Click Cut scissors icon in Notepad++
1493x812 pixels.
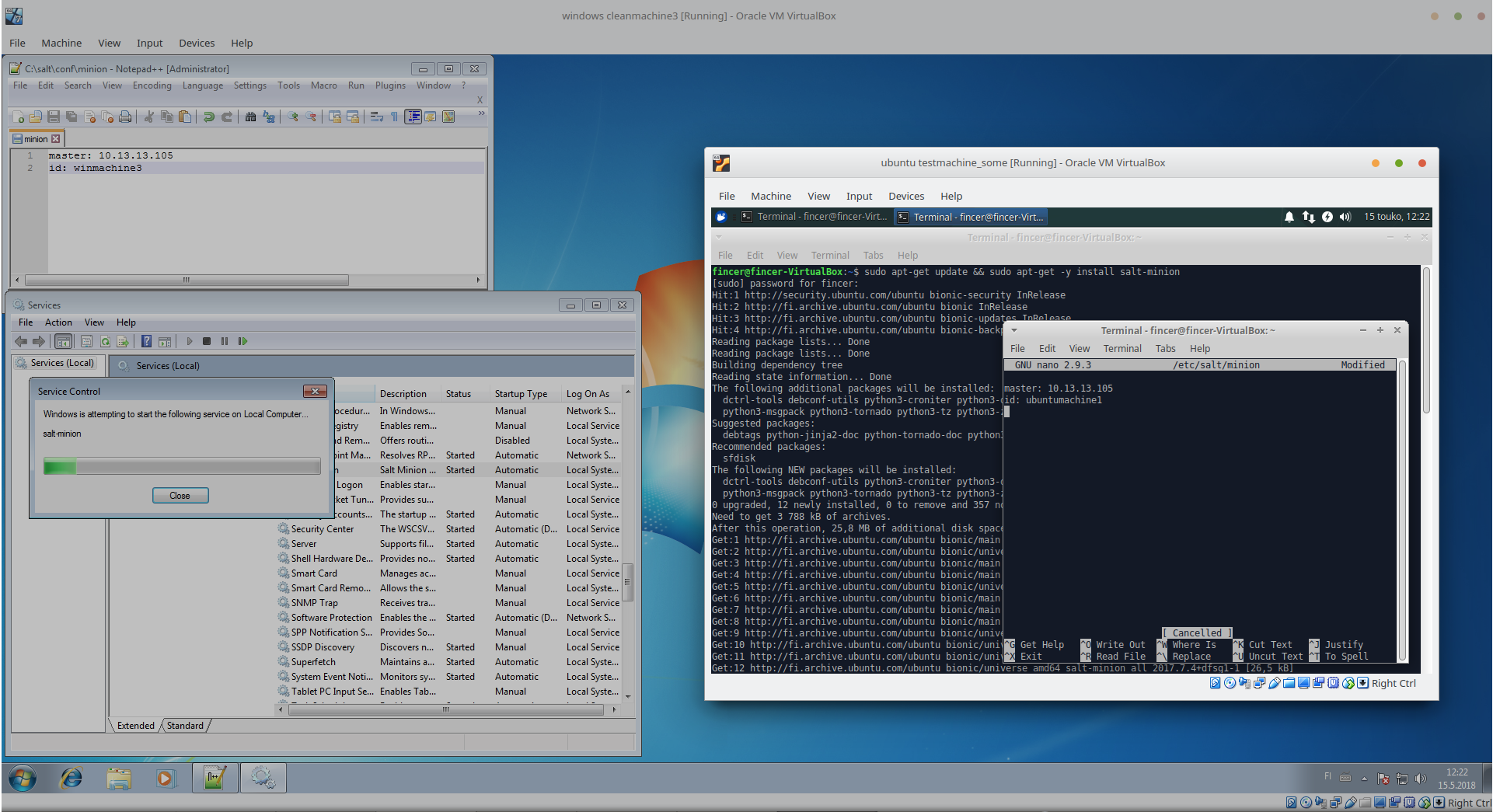point(149,117)
